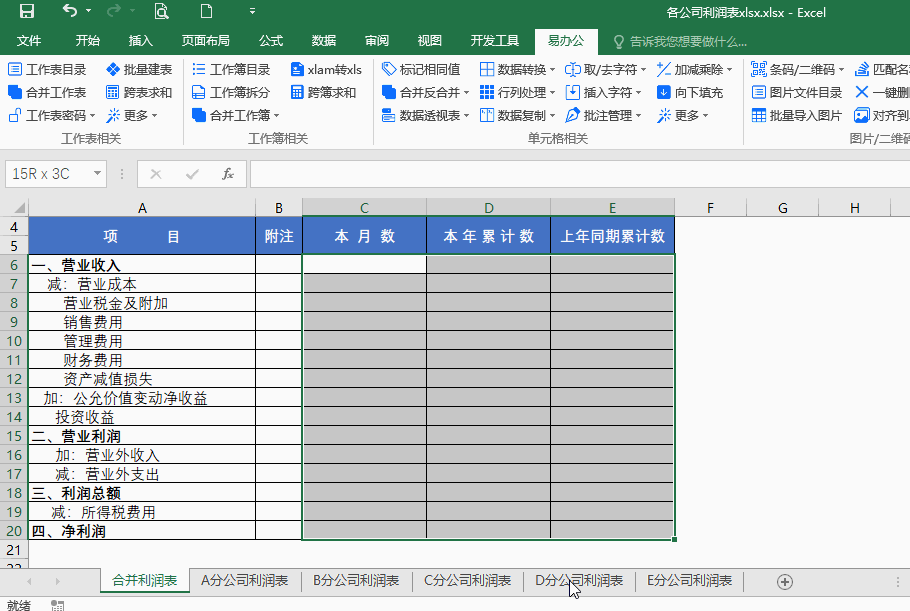The width and height of the screenshot is (910, 611).
Task: Click the 本 月 数 header cell
Action: coord(364,236)
